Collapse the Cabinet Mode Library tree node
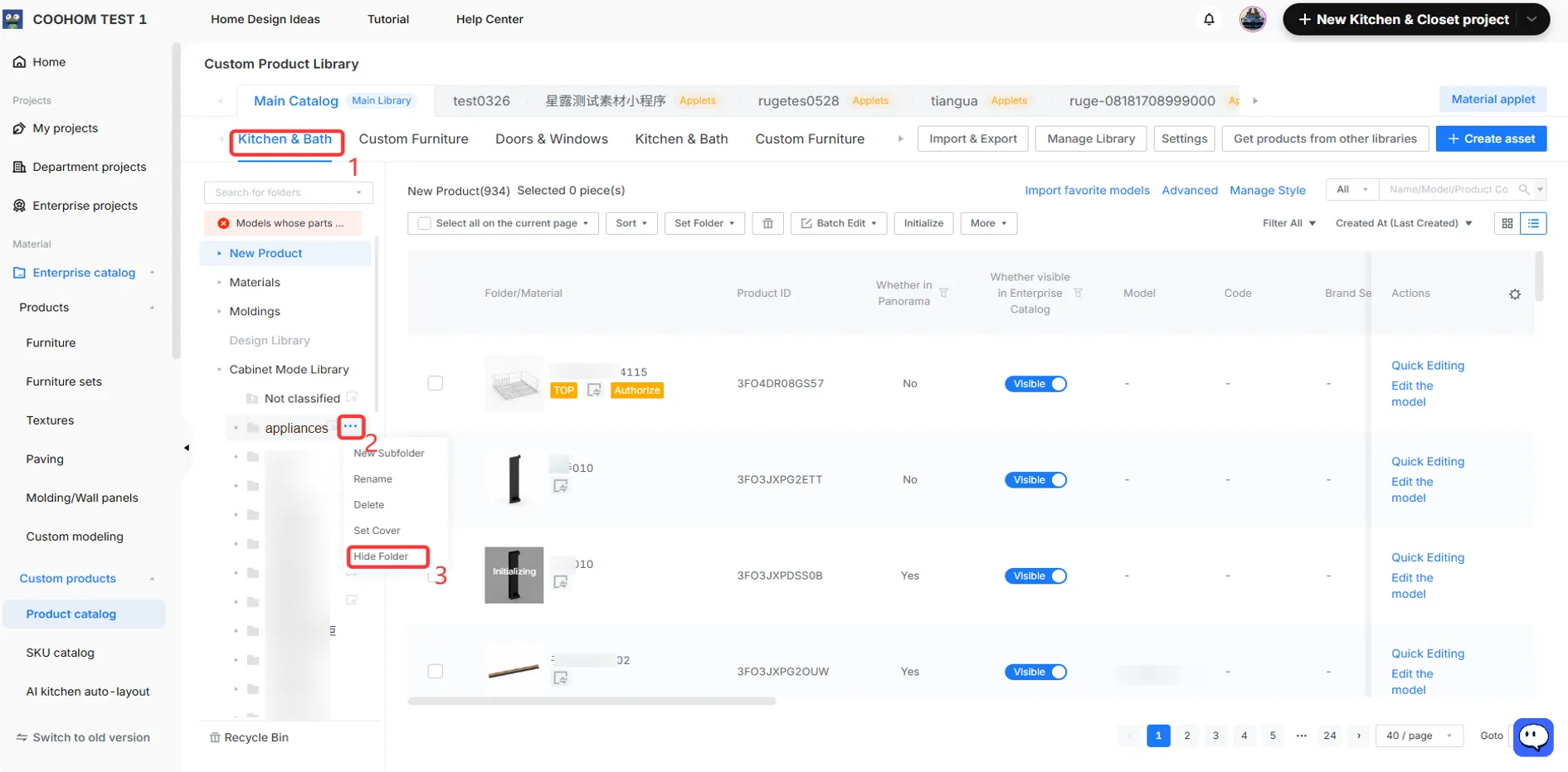 pyautogui.click(x=219, y=370)
